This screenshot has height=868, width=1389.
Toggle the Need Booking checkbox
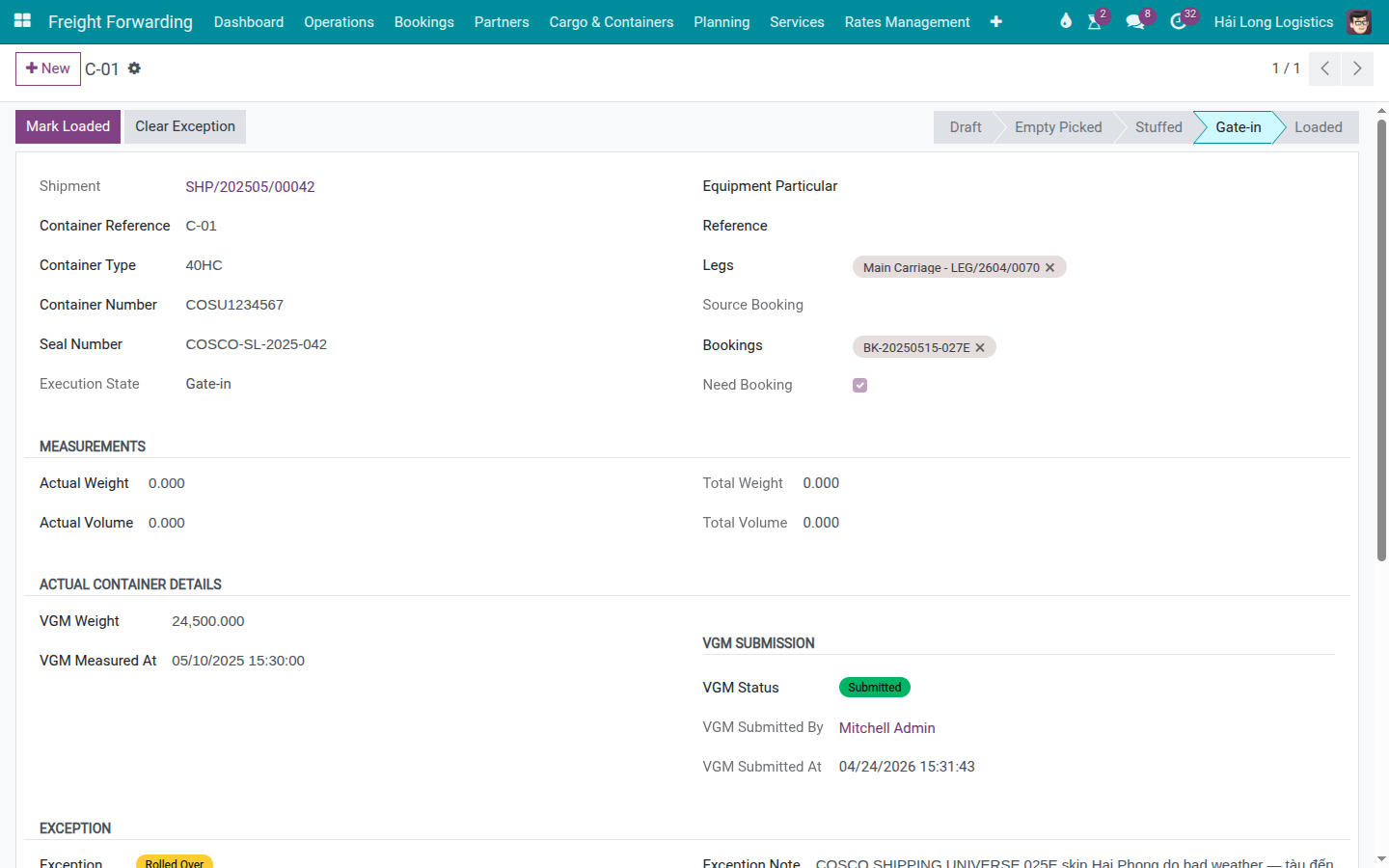[x=860, y=385]
